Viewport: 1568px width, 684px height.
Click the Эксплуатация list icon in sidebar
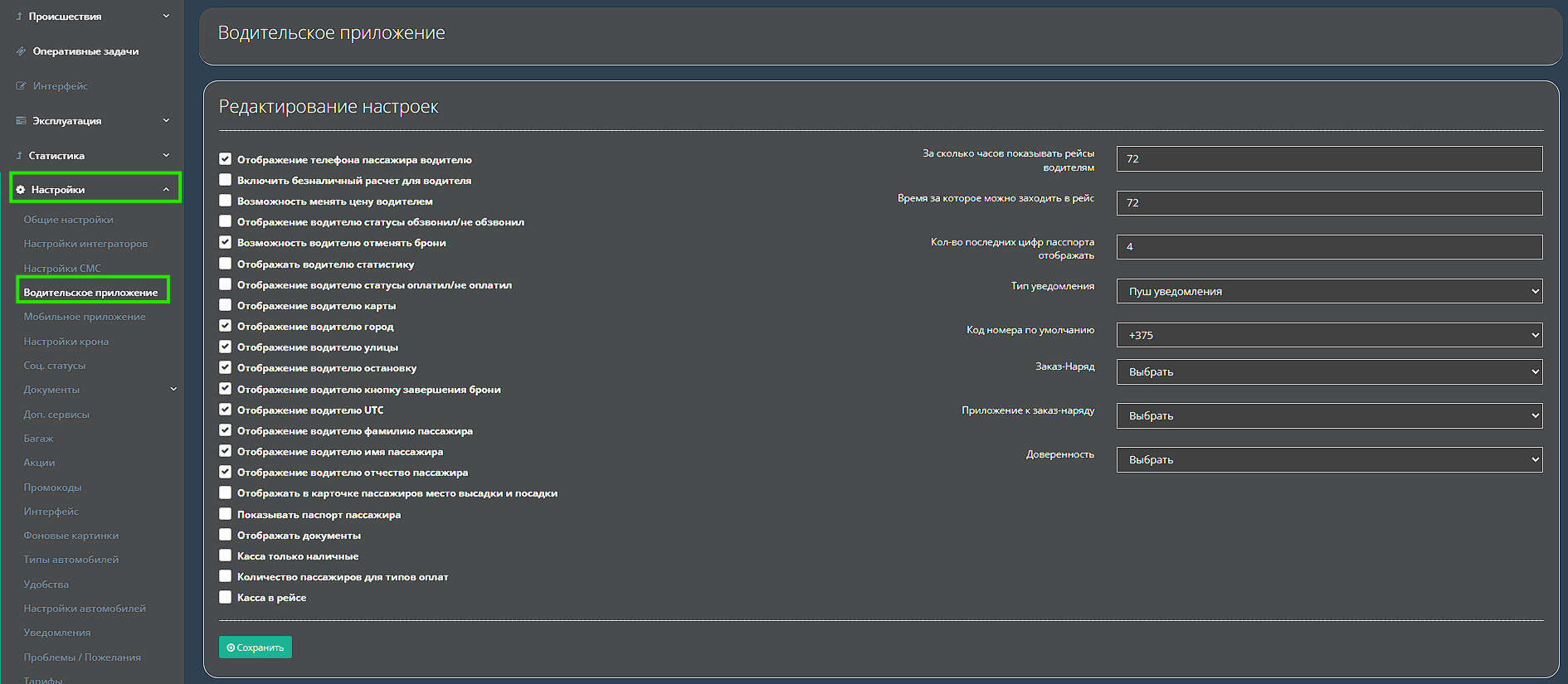click(21, 121)
